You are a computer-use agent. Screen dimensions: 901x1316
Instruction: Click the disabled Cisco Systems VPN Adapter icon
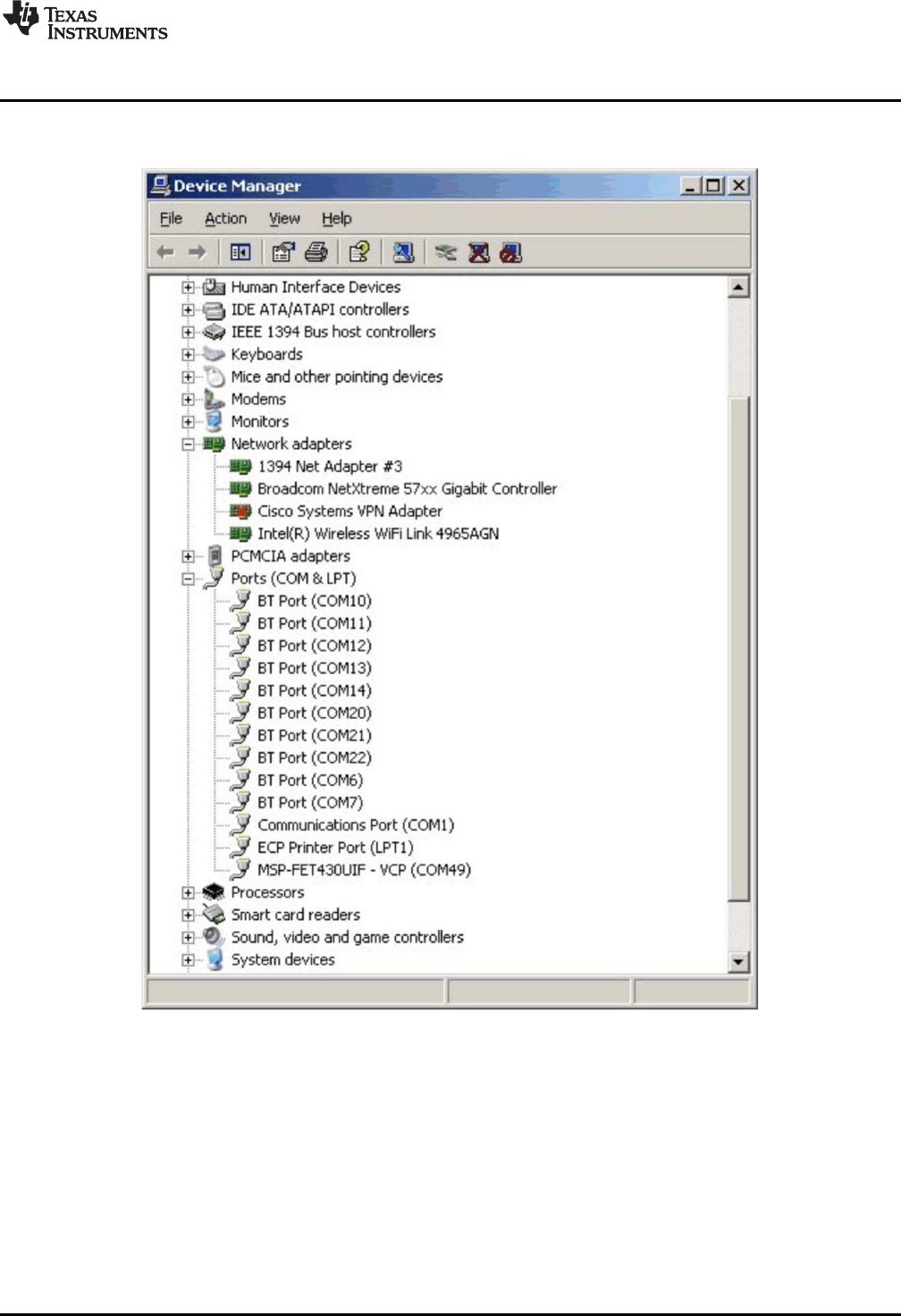[x=240, y=510]
